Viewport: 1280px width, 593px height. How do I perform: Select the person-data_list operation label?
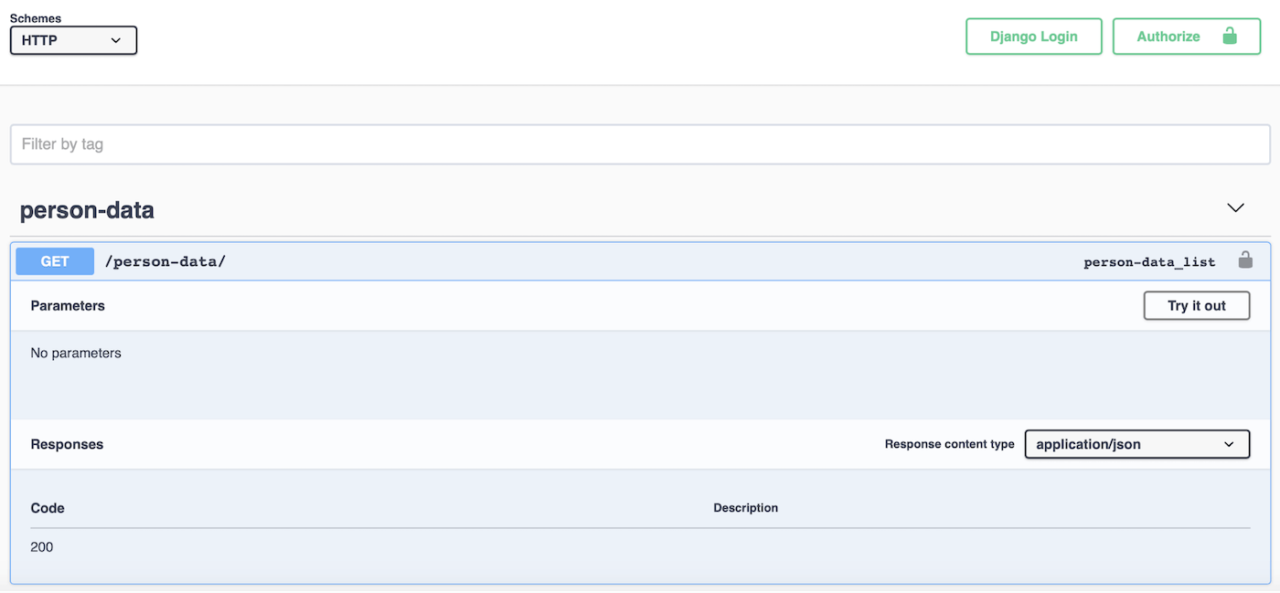(x=1149, y=261)
